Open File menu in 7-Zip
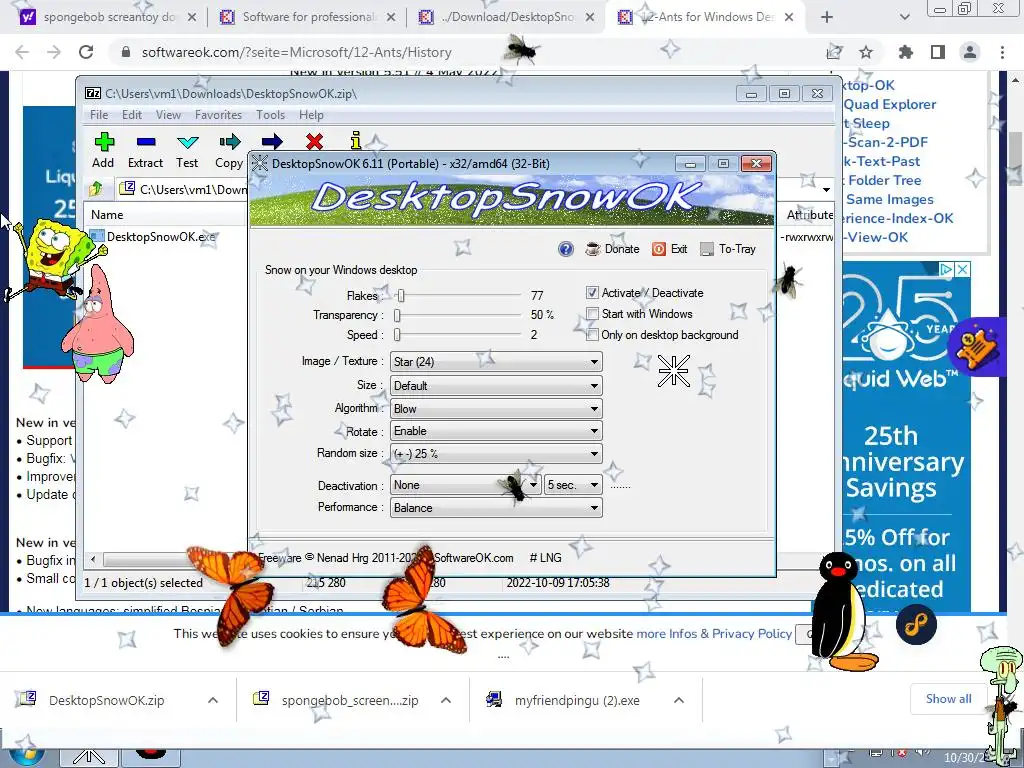Viewport: 1024px width, 768px height. (x=99, y=115)
